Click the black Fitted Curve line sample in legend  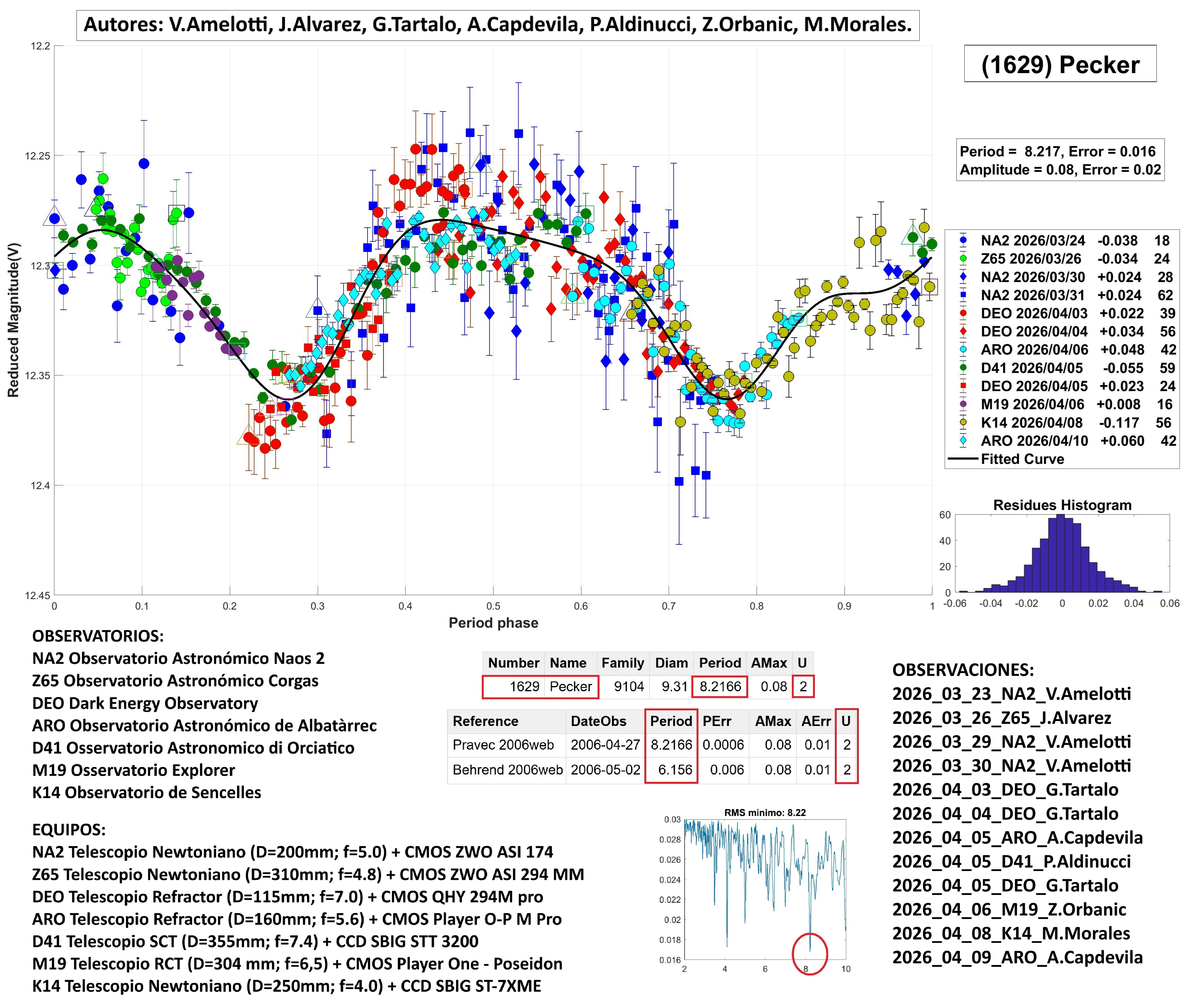coord(963,459)
